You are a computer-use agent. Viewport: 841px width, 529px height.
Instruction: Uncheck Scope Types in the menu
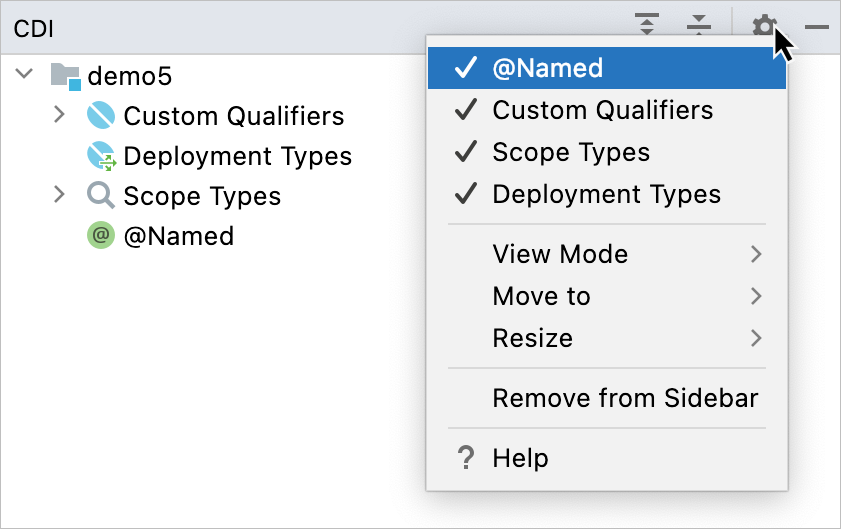pos(607,152)
